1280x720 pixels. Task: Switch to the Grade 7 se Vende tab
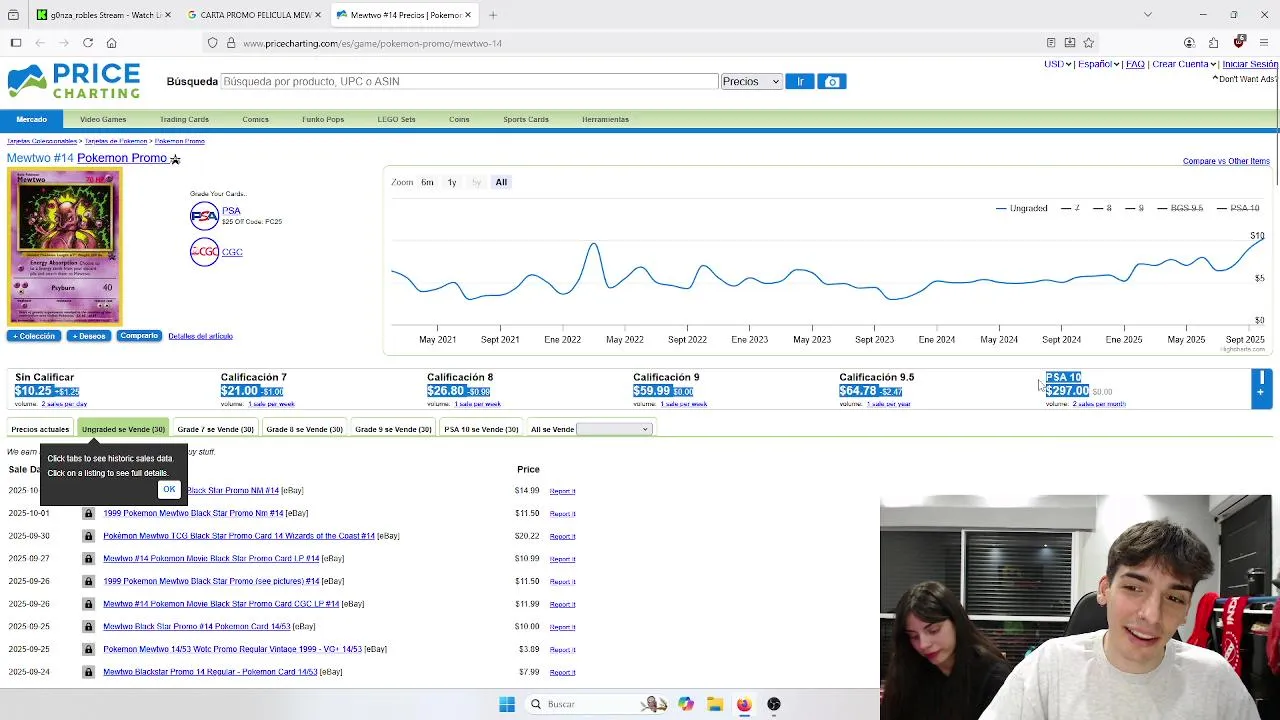click(215, 429)
